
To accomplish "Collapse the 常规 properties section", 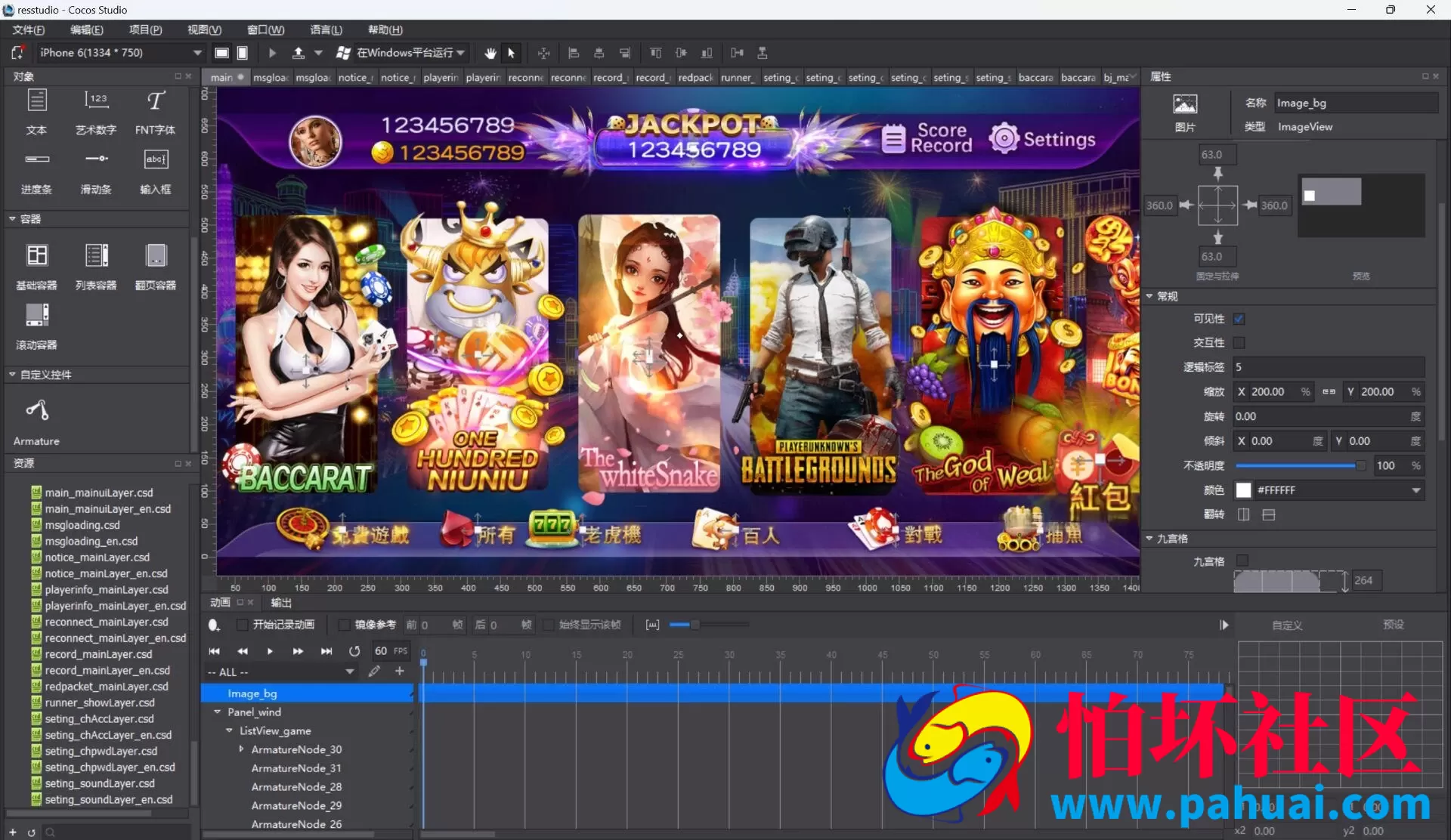I will (x=1149, y=296).
